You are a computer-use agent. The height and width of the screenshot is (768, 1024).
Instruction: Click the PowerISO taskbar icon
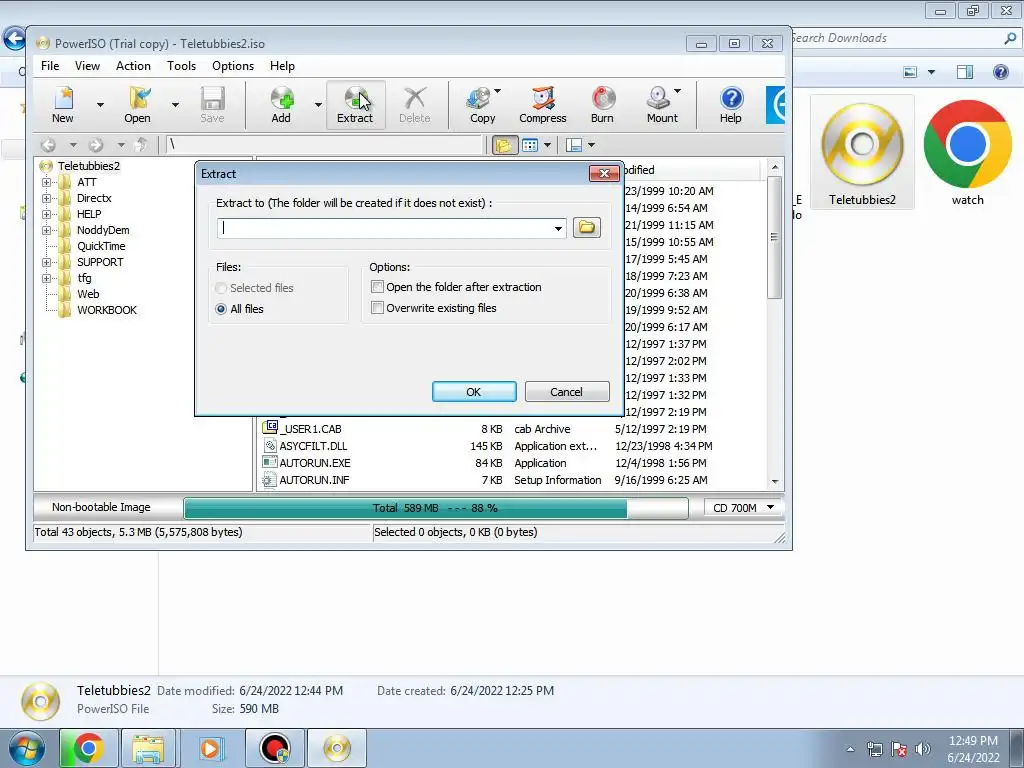(x=337, y=748)
